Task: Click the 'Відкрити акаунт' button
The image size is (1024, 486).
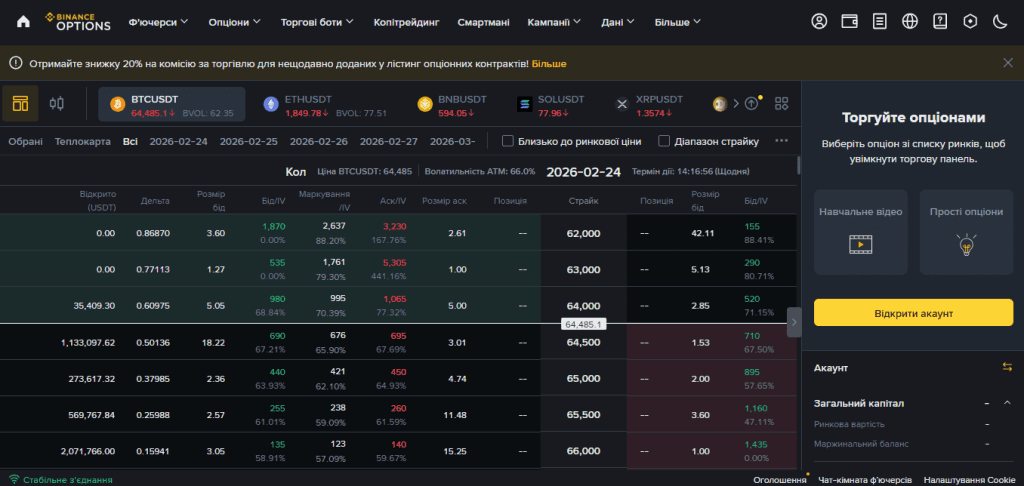Action: pos(914,313)
